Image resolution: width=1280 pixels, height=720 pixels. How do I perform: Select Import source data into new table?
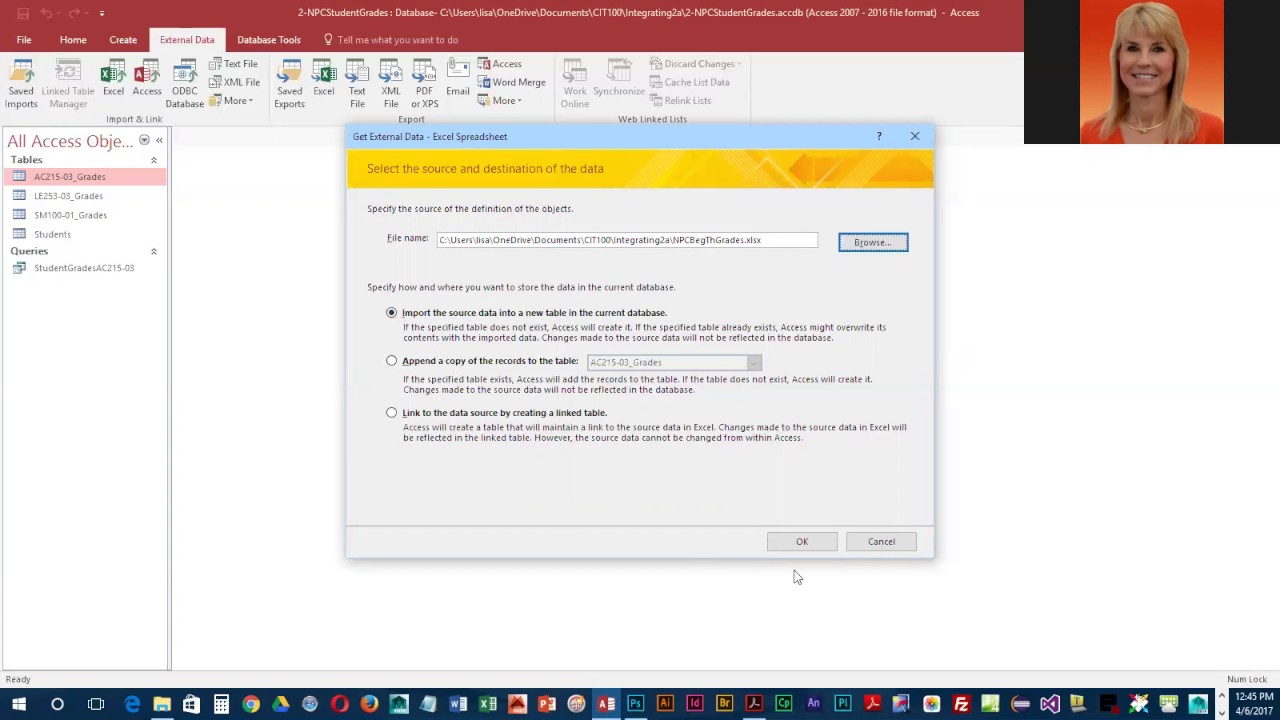[391, 313]
